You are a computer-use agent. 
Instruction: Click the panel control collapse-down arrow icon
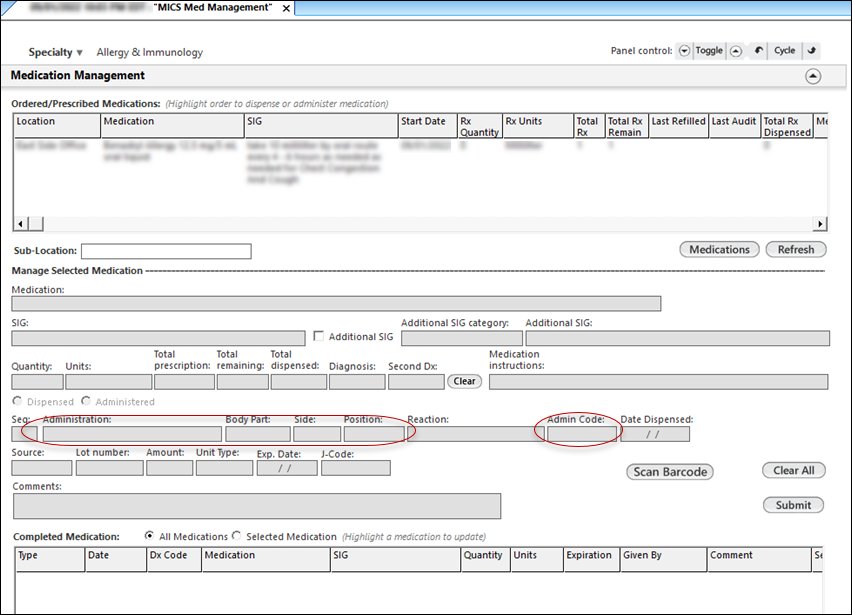pos(684,51)
